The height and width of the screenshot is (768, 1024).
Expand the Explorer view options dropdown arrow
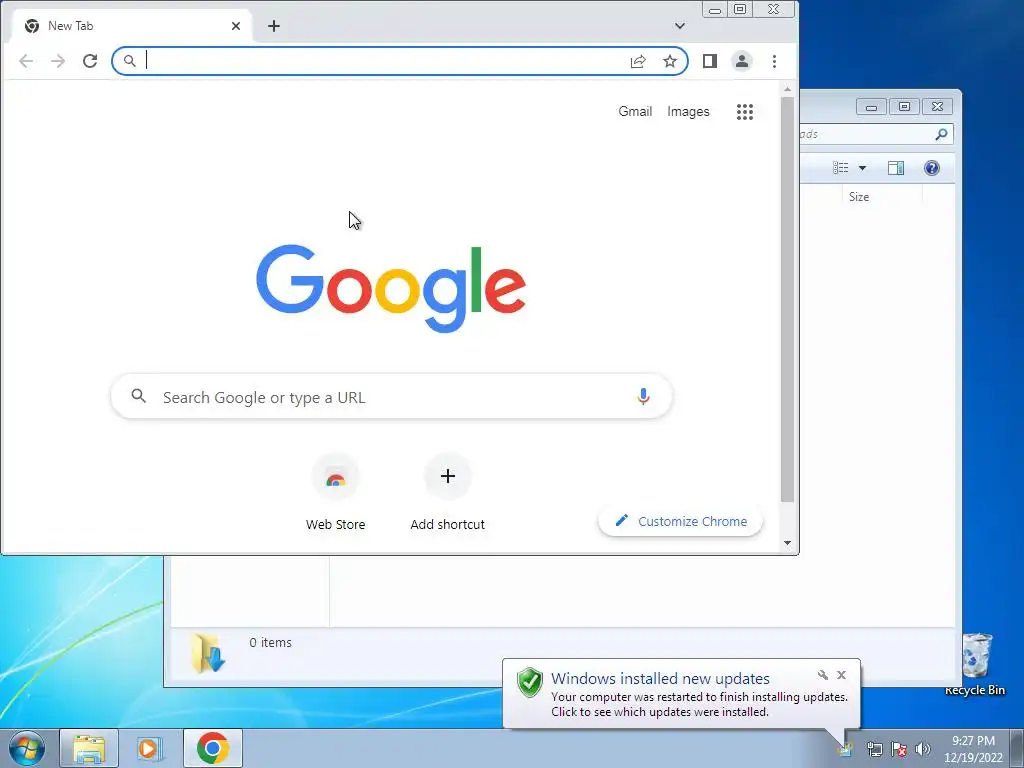[x=863, y=168]
